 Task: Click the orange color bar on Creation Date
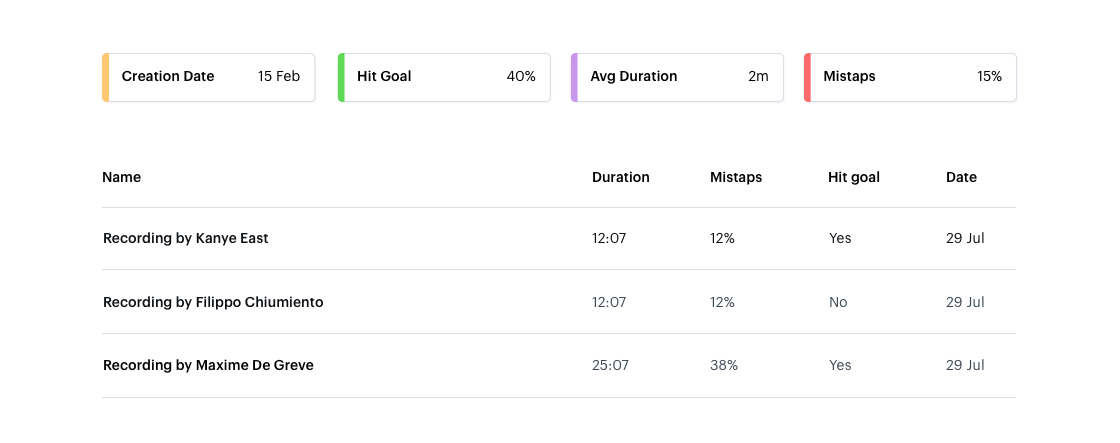(x=106, y=77)
